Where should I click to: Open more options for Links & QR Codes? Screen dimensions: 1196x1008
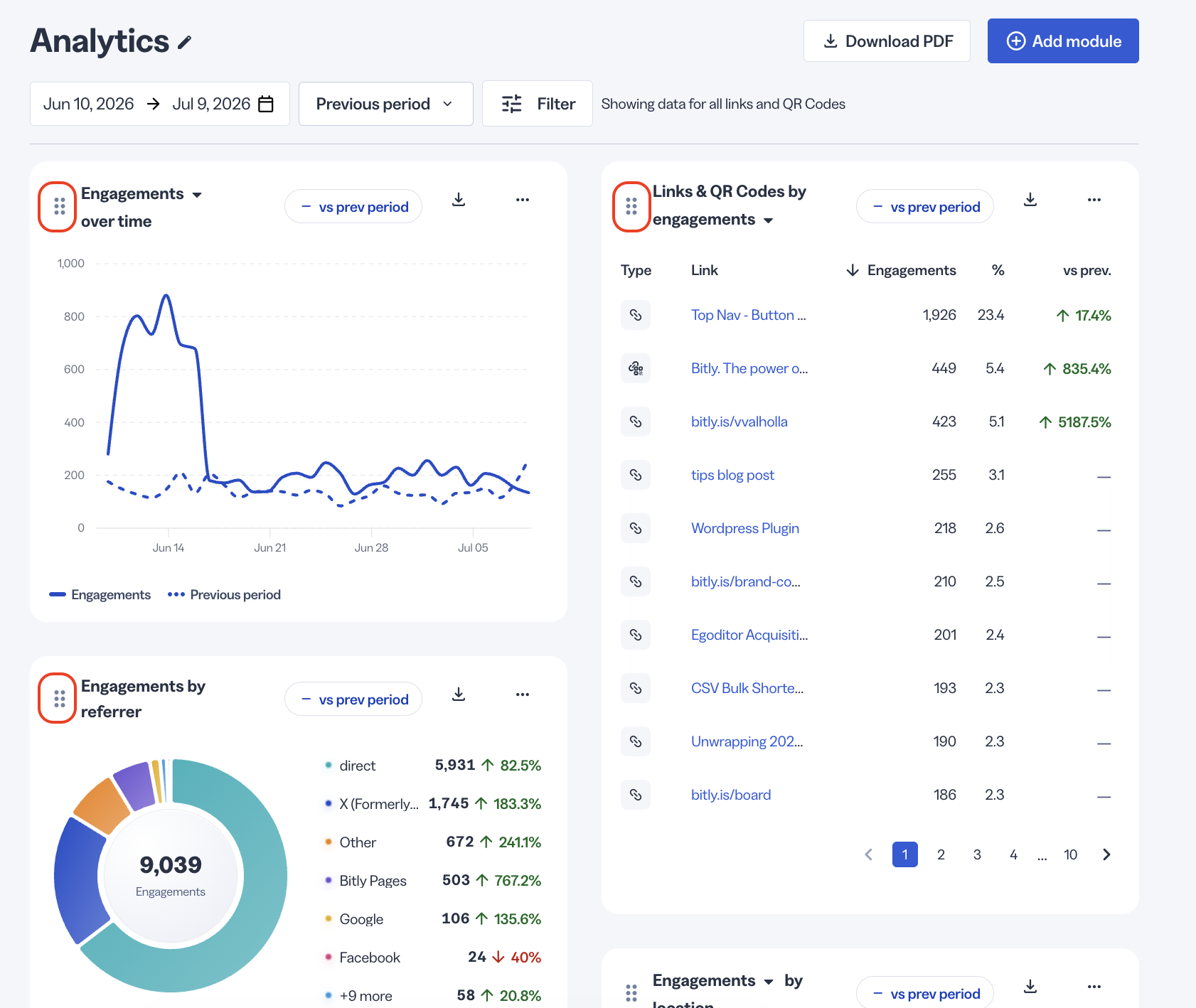coord(1094,200)
